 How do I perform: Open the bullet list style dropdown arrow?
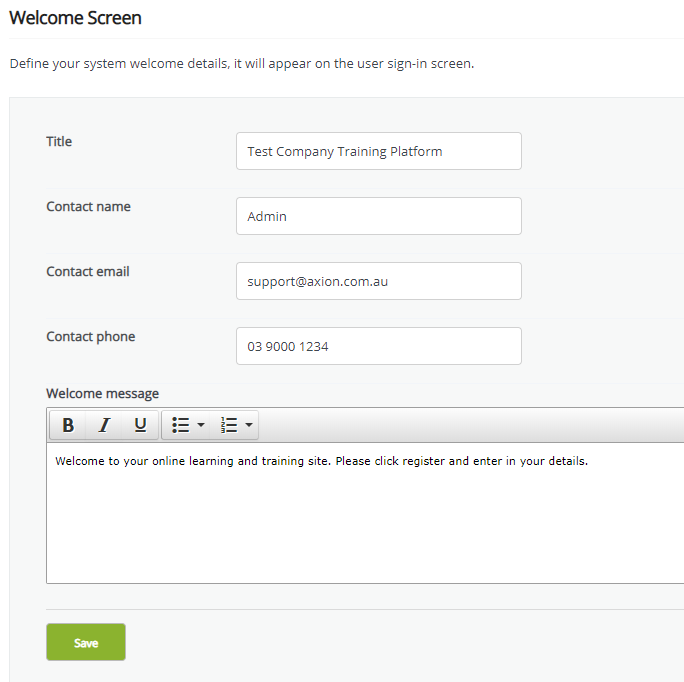201,425
